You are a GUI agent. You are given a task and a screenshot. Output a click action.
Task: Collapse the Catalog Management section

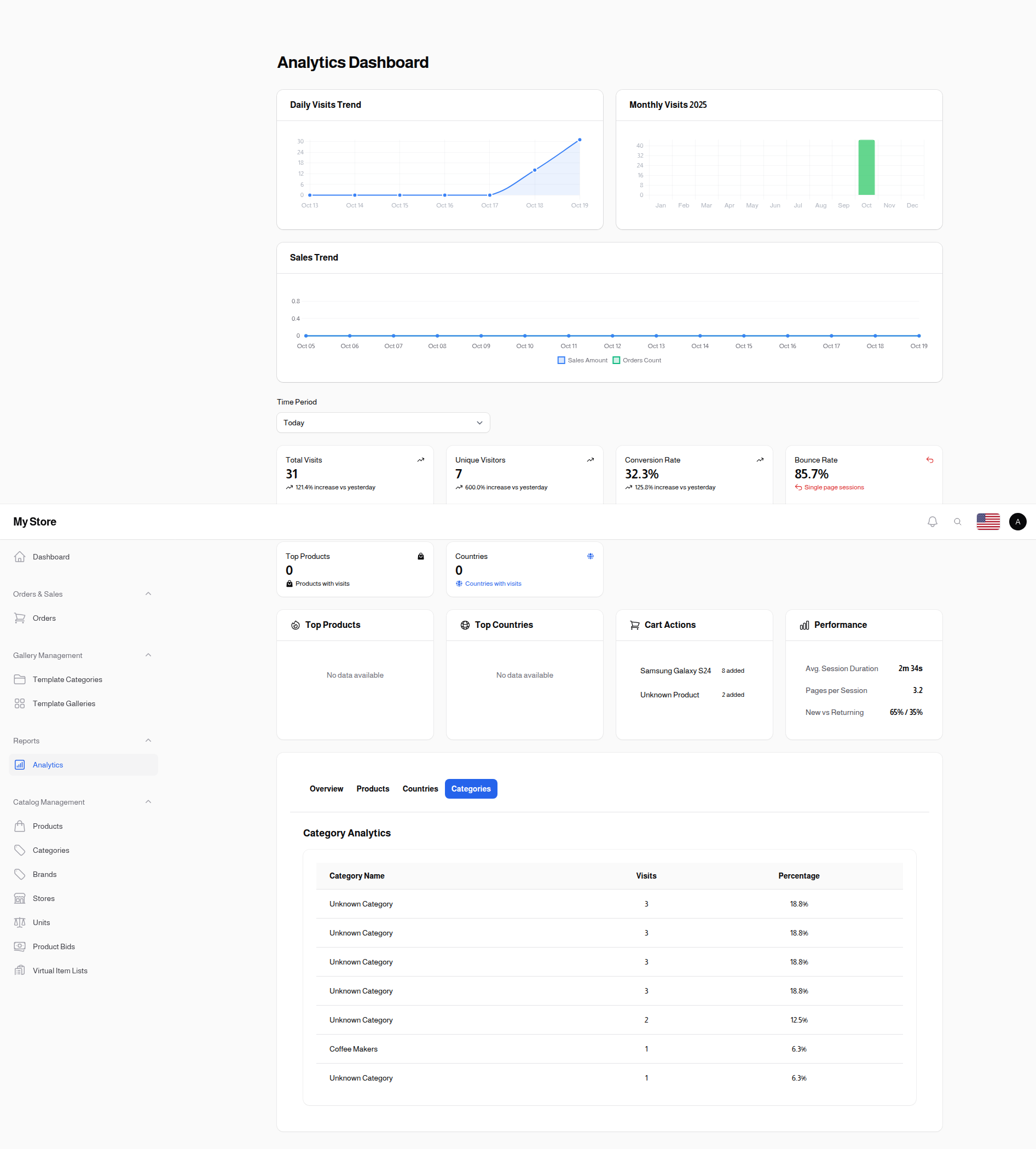point(148,801)
